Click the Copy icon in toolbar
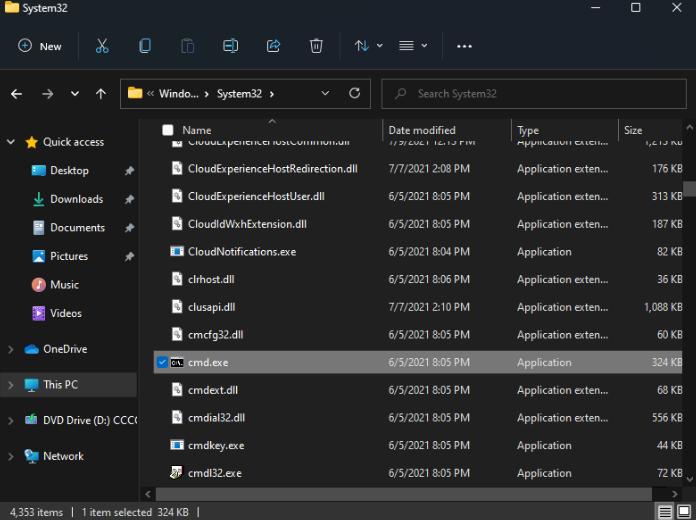 145,46
